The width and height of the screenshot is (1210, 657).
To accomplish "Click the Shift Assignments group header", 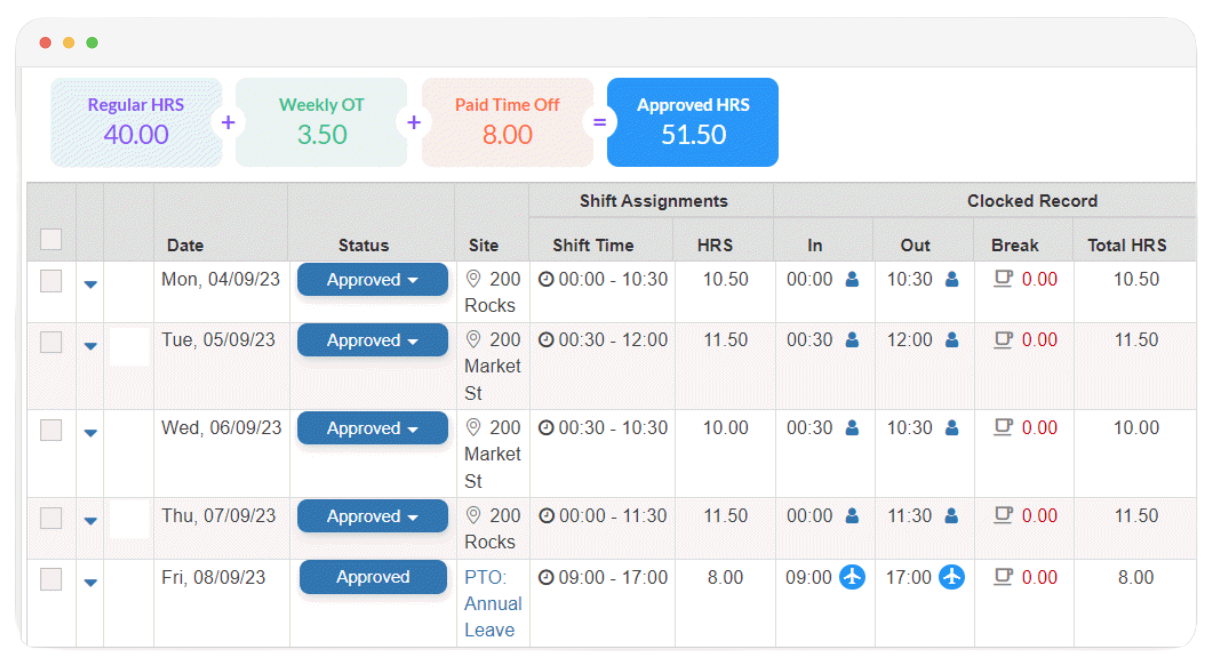I will (x=654, y=201).
